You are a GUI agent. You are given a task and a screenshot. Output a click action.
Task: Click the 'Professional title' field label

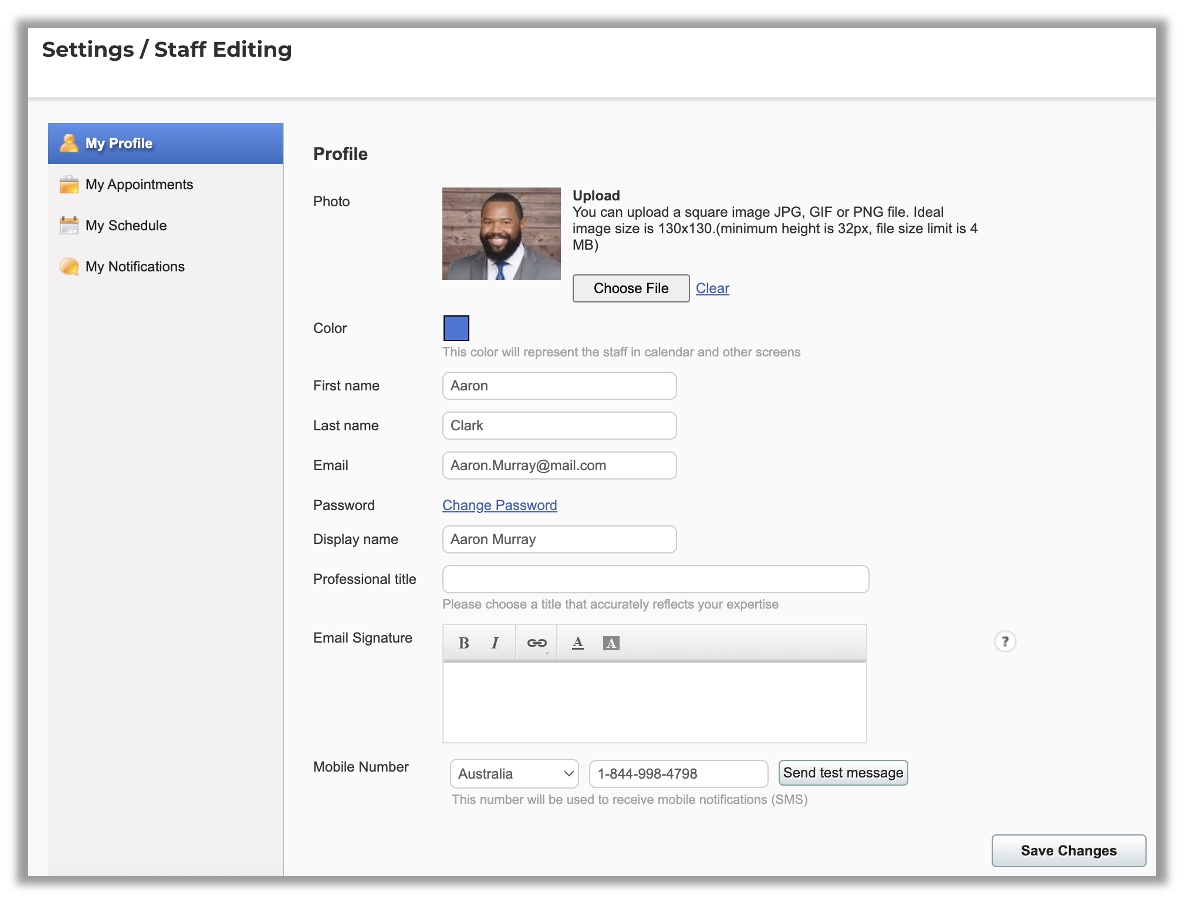coord(365,579)
